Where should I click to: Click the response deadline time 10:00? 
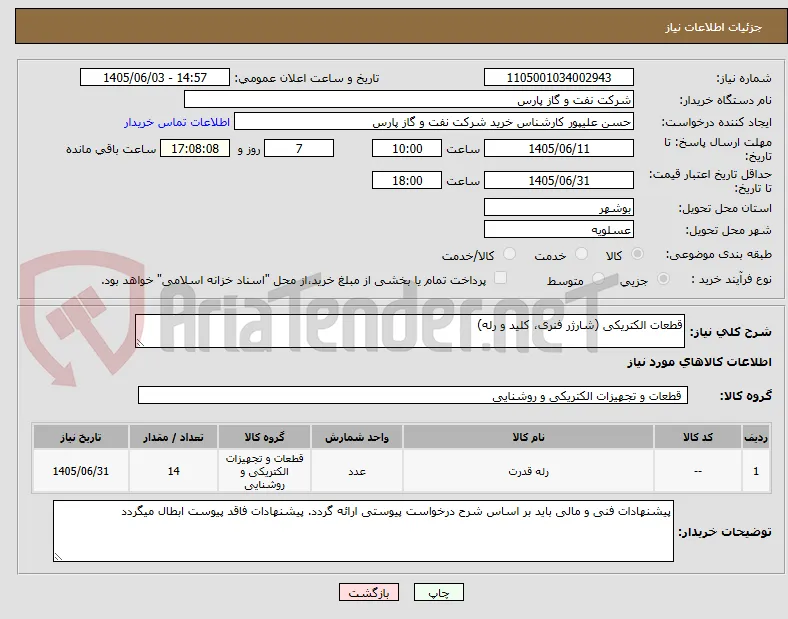pyautogui.click(x=407, y=148)
